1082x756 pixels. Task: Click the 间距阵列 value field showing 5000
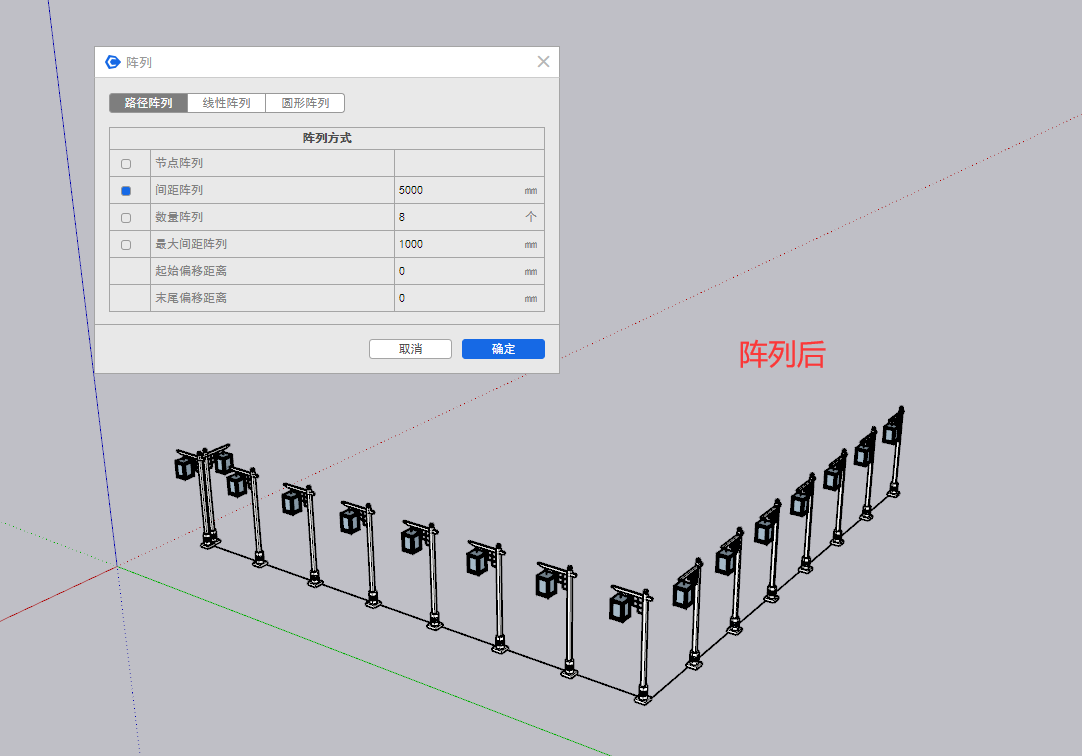pos(455,190)
